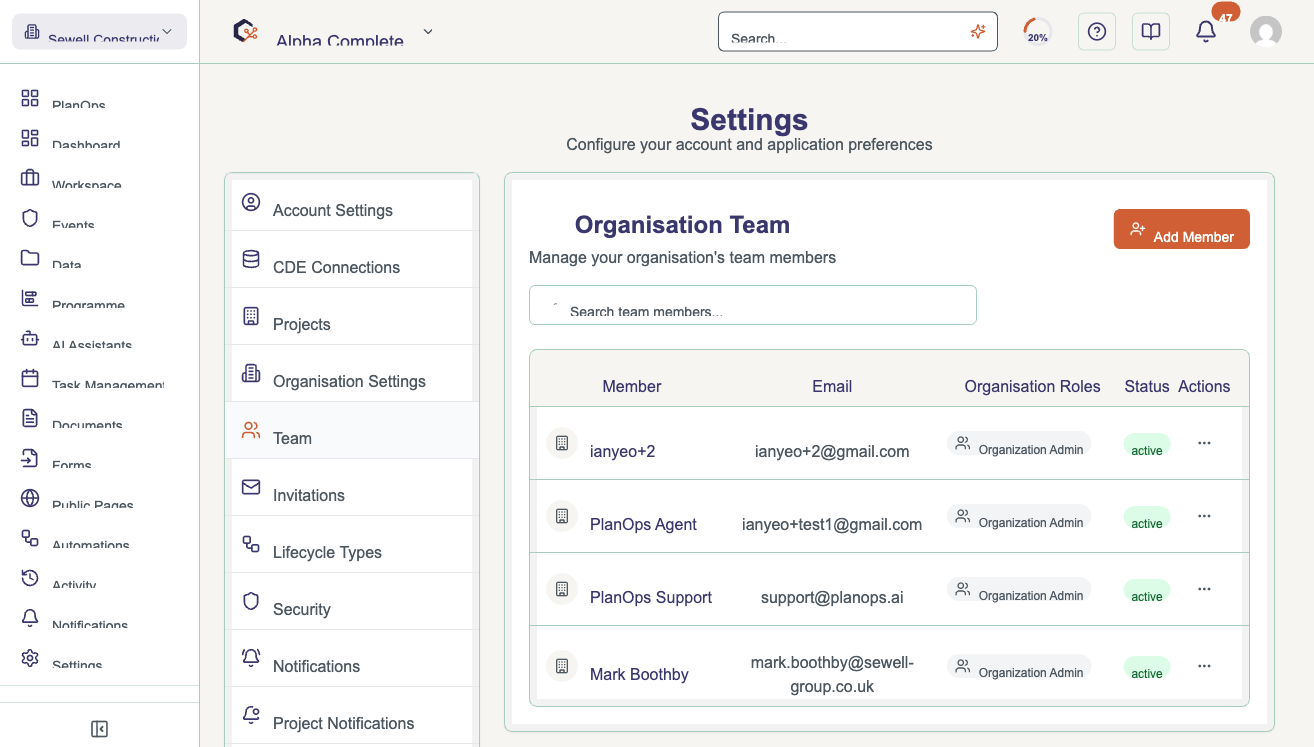1314x747 pixels.
Task: Click the Mark Boothby member name
Action: (639, 674)
